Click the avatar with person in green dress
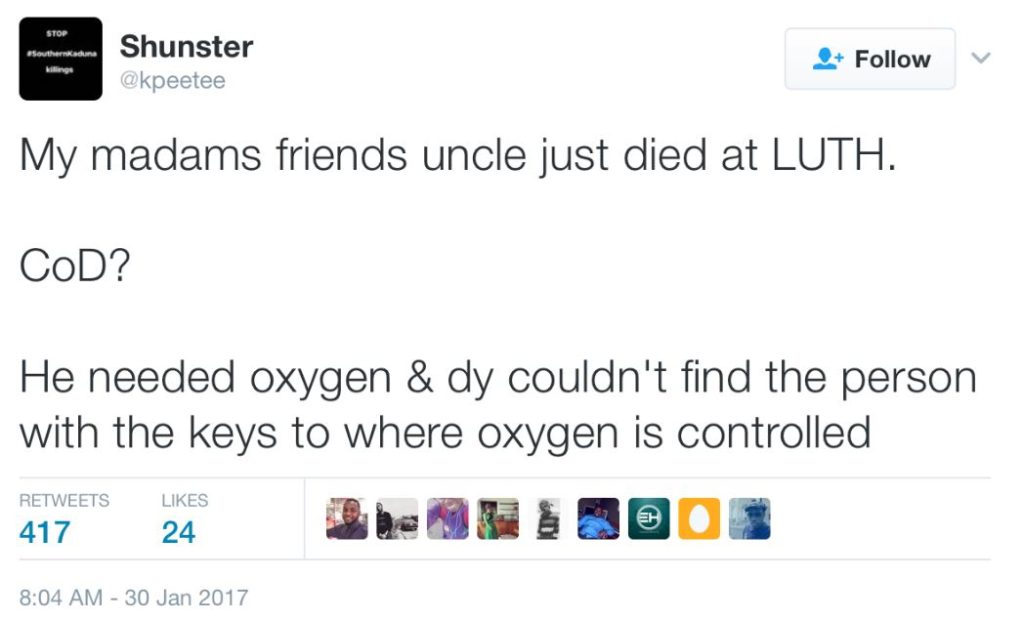The width and height of the screenshot is (1024, 620). (x=498, y=519)
